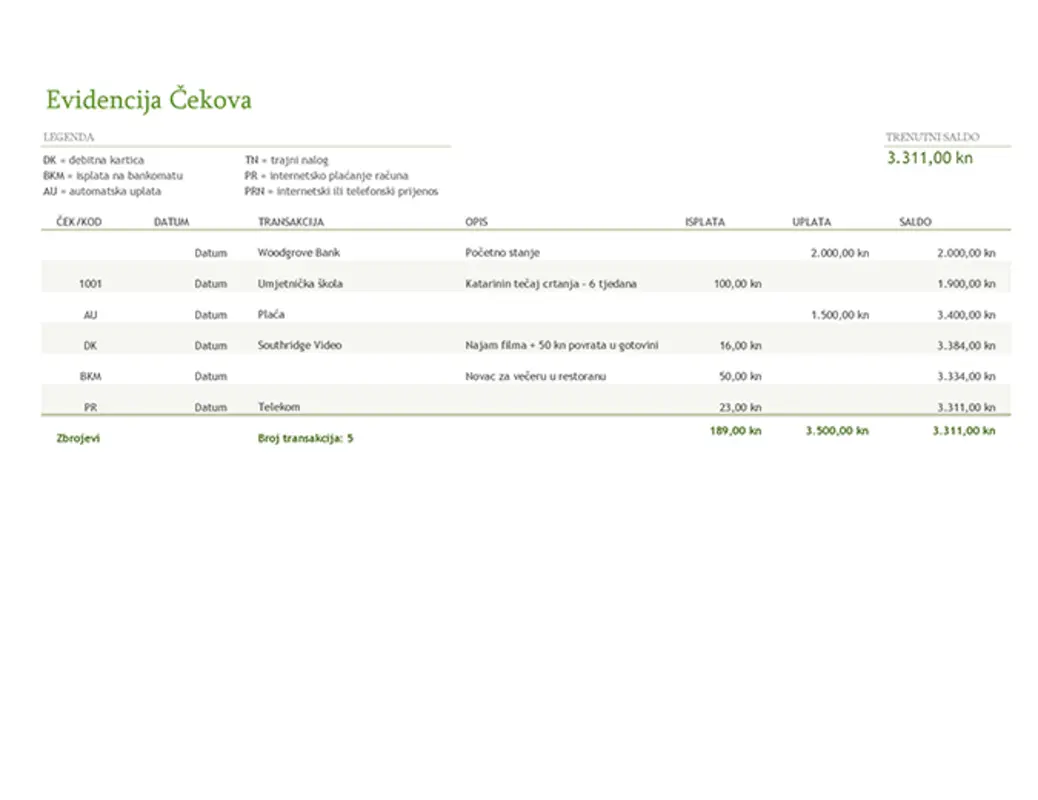Click the Broj transakcija: 5 summary cell
Viewport: 1038px width, 800px height.
pyautogui.click(x=305, y=438)
